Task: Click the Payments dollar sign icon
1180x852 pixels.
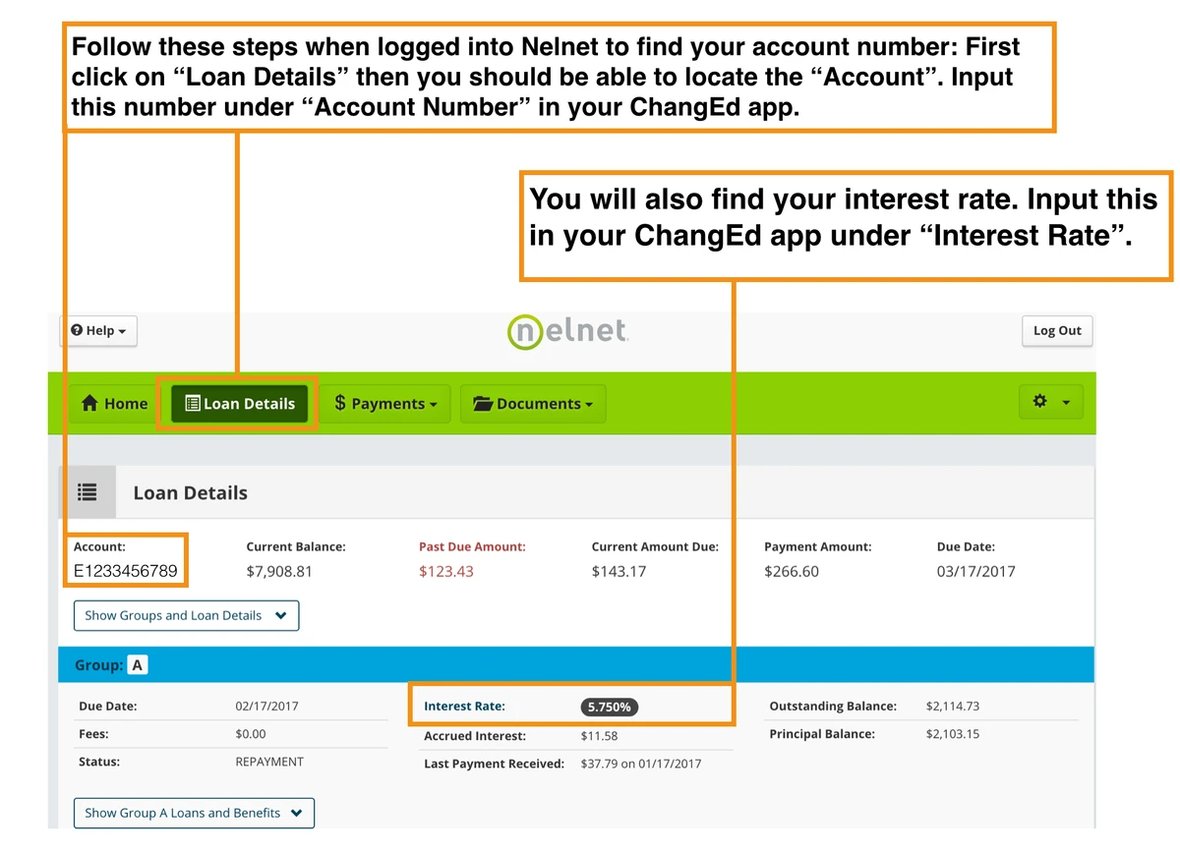Action: point(340,403)
